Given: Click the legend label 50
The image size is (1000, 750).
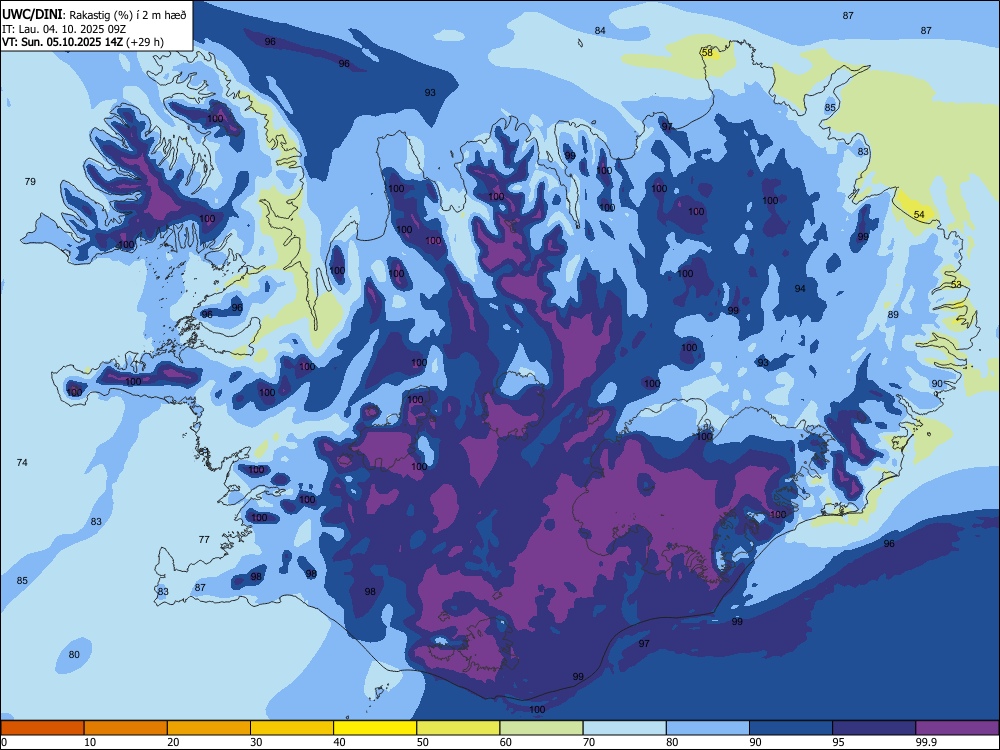Looking at the screenshot, I should (x=423, y=742).
